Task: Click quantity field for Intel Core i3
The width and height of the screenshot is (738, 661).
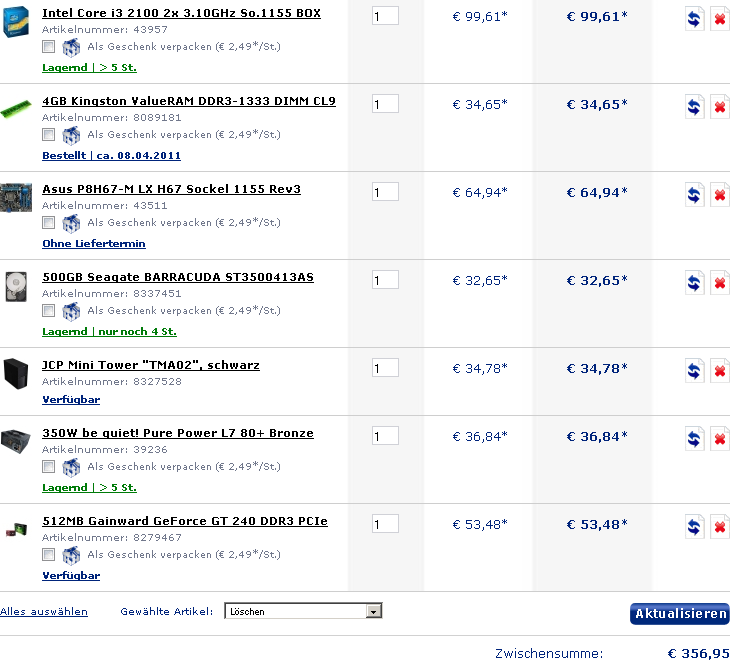Action: [x=385, y=16]
